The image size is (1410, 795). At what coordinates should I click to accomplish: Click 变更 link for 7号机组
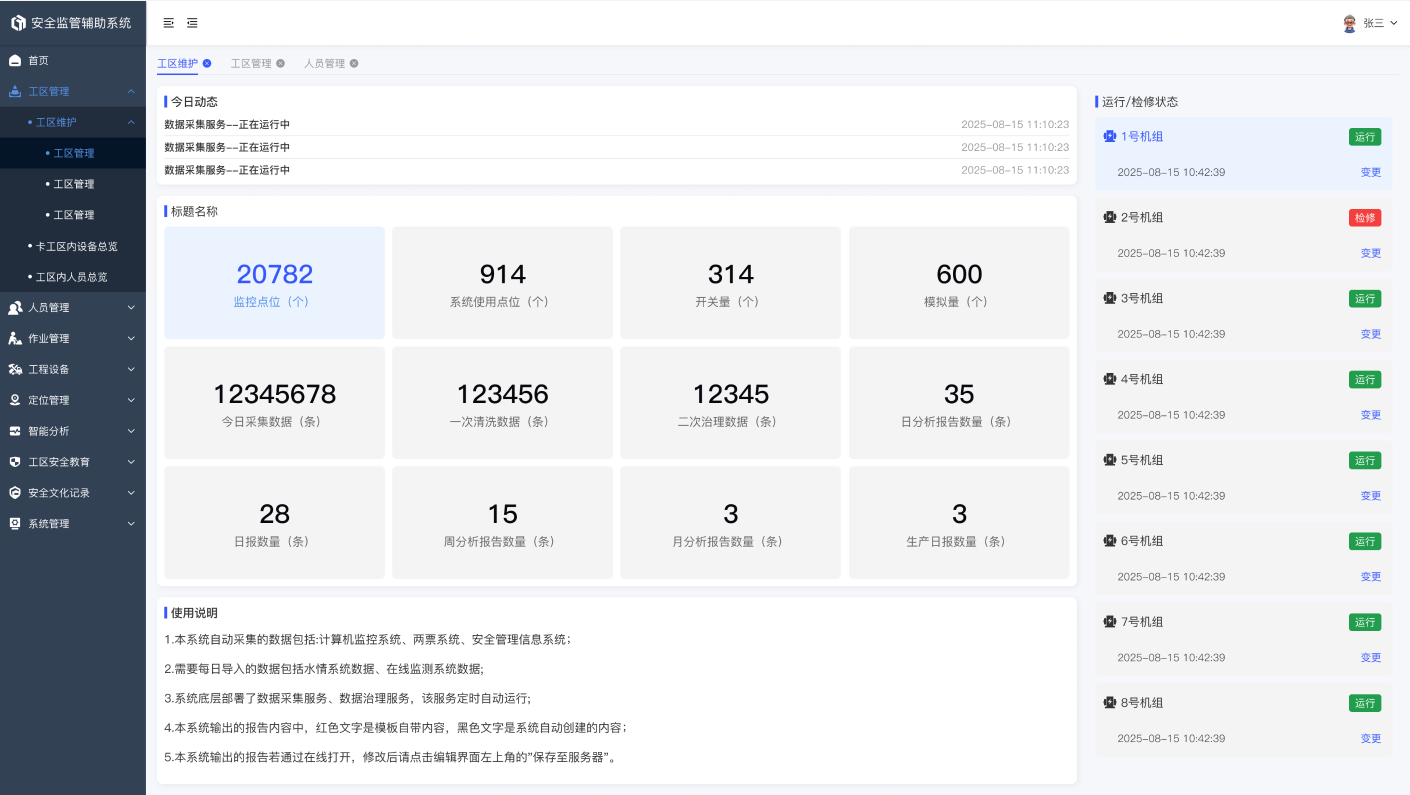click(x=1371, y=658)
